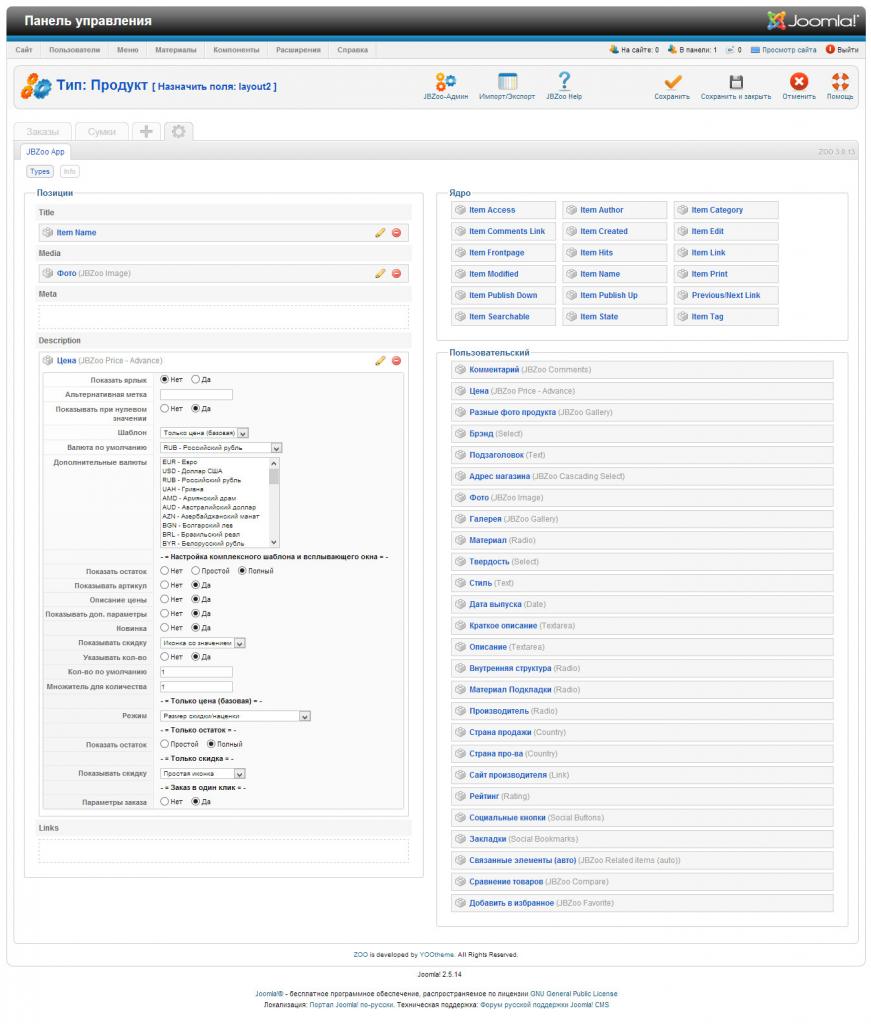Open the Import/Export tool icon
The width and height of the screenshot is (871, 1024).
pos(507,82)
